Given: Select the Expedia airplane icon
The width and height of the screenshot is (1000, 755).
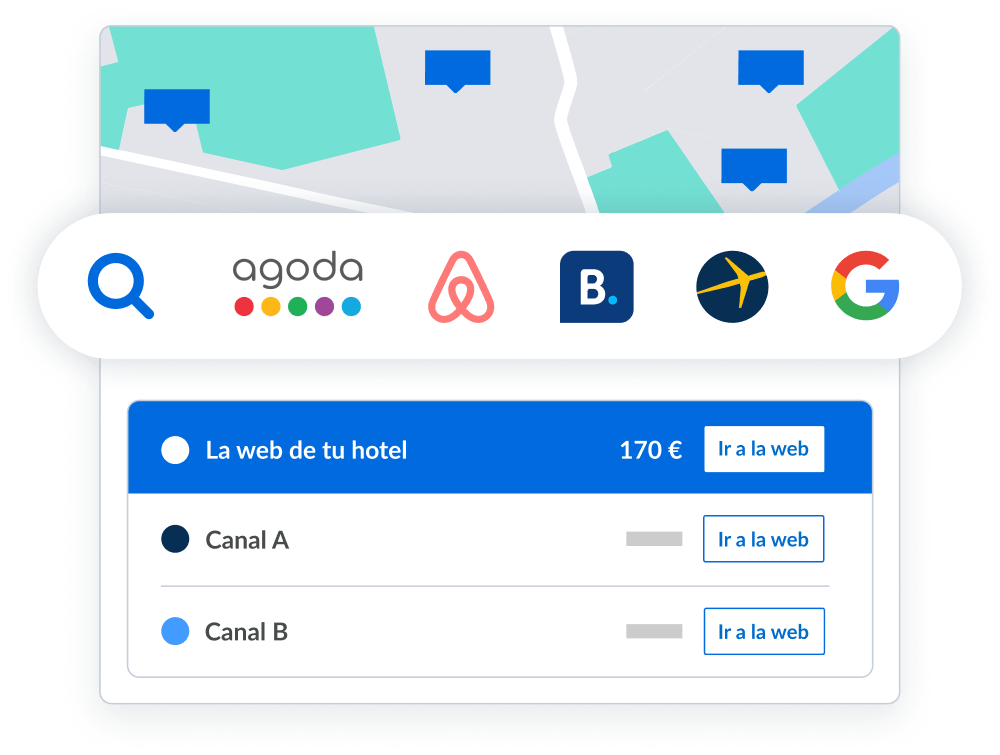Looking at the screenshot, I should 732,287.
